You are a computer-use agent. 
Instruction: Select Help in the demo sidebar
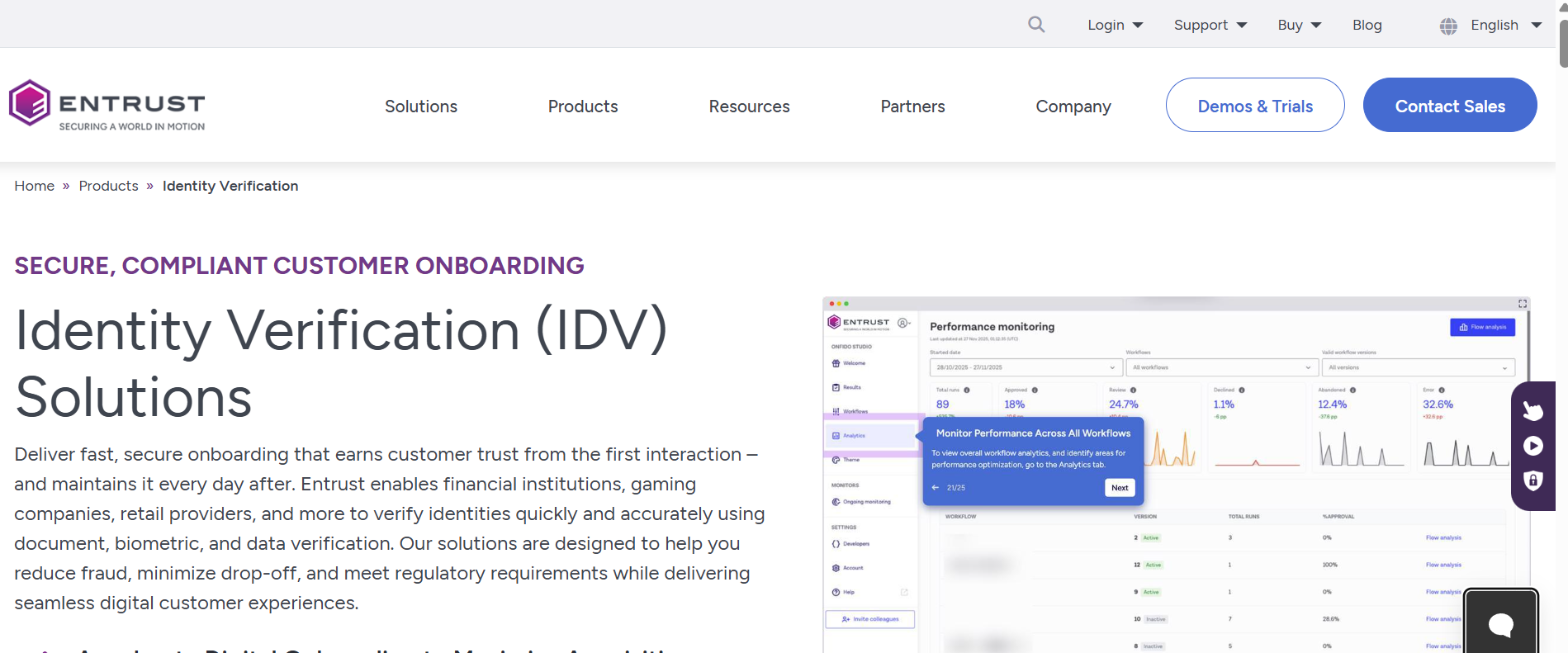844,592
